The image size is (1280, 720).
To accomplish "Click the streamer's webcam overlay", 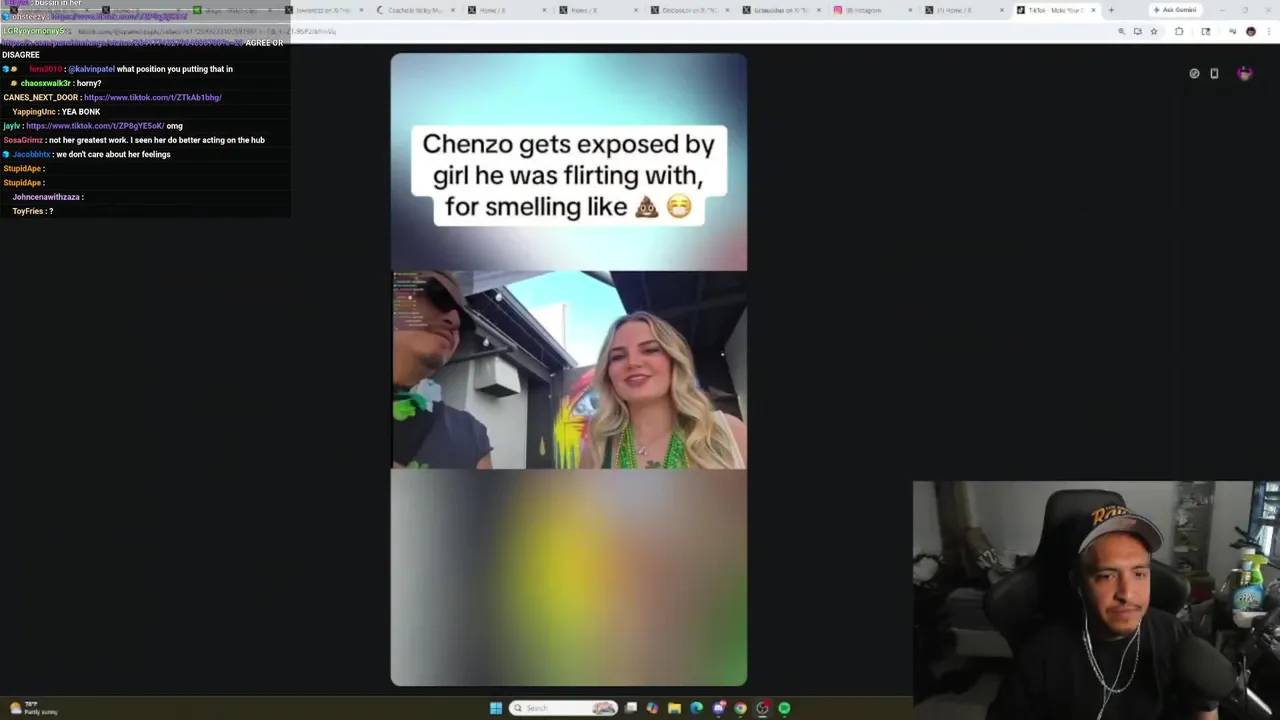I will [1096, 600].
